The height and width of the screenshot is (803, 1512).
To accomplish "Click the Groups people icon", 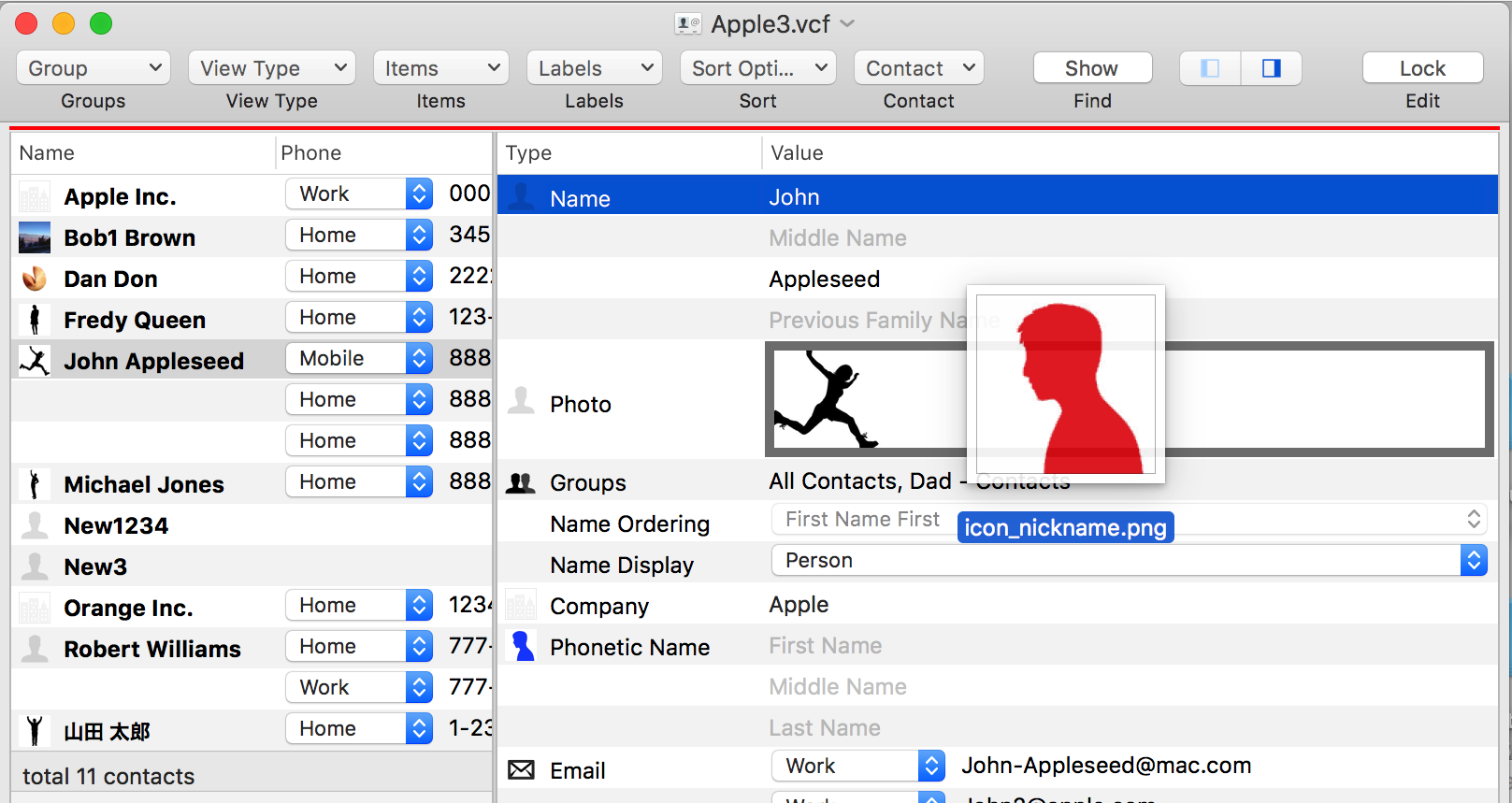I will coord(521,483).
